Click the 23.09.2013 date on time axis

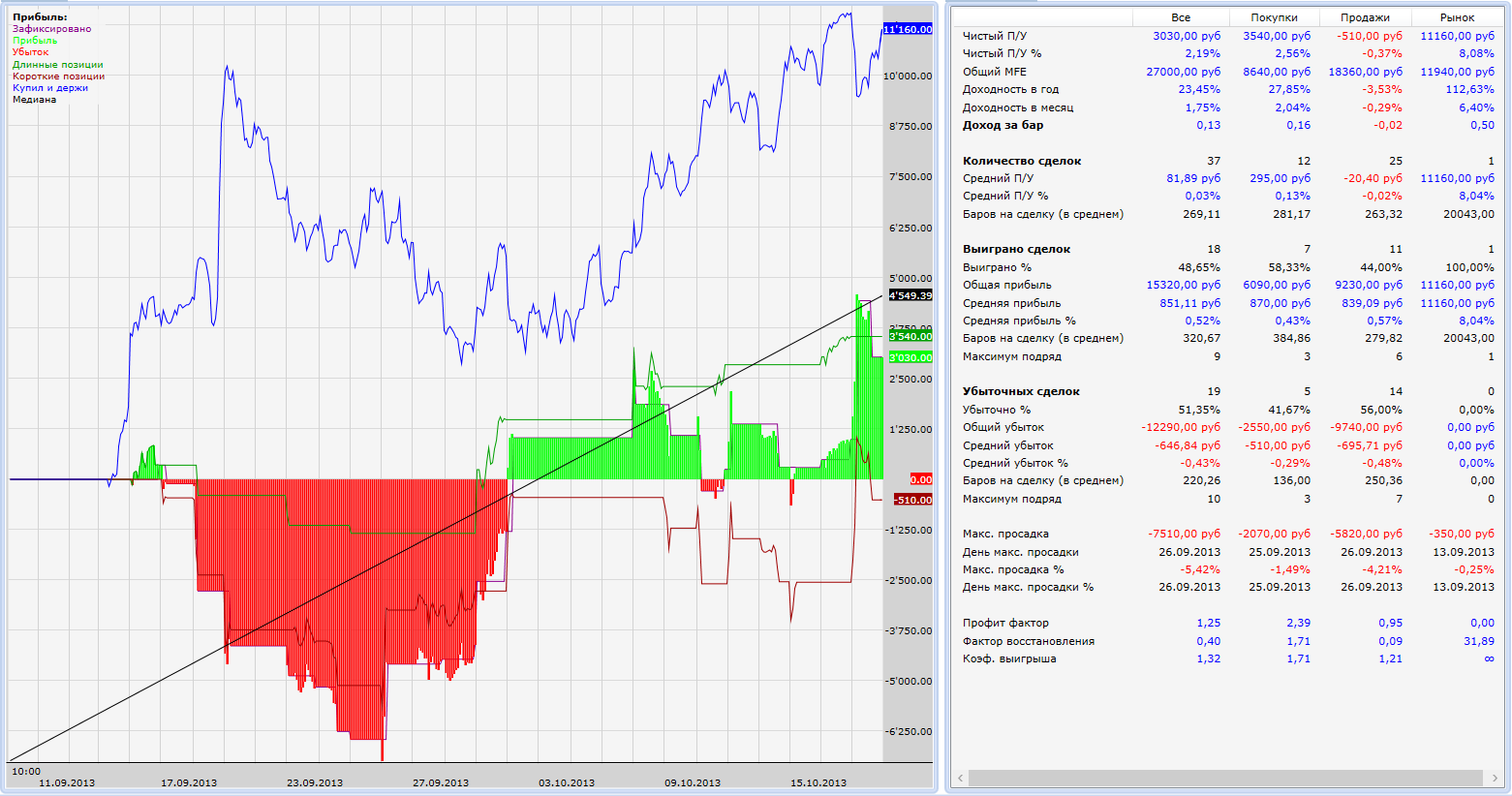(315, 782)
